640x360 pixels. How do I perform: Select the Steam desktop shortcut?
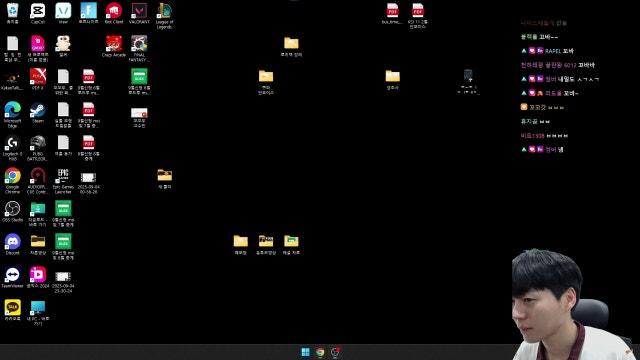point(38,112)
